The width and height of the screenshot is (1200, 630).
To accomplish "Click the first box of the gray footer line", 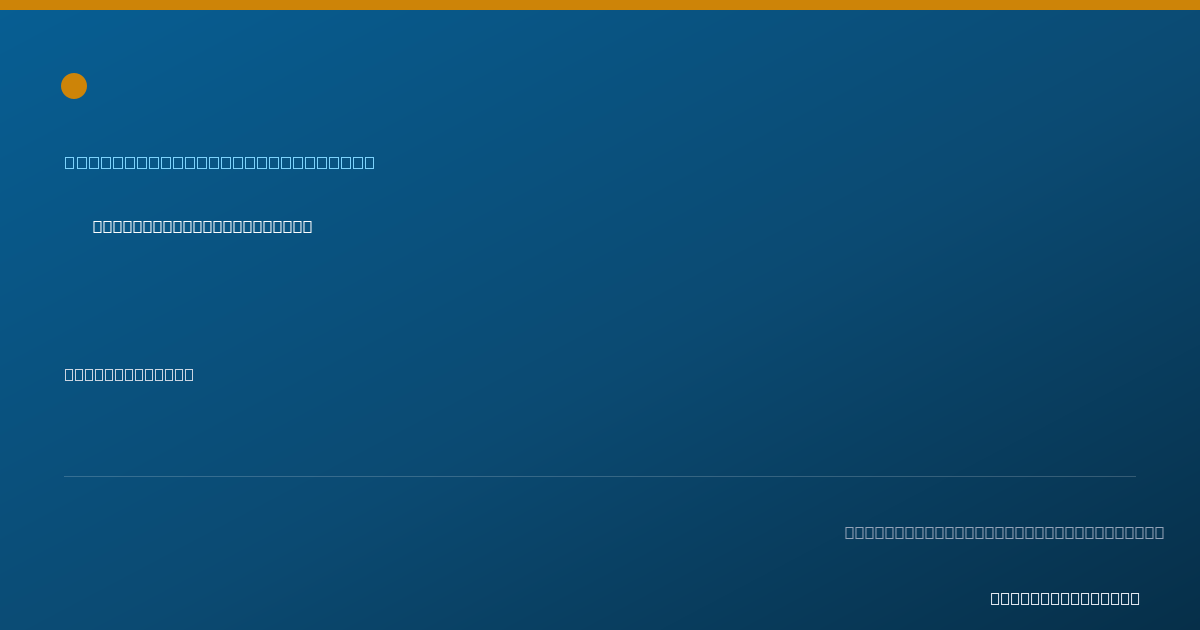I will pyautogui.click(x=850, y=532).
